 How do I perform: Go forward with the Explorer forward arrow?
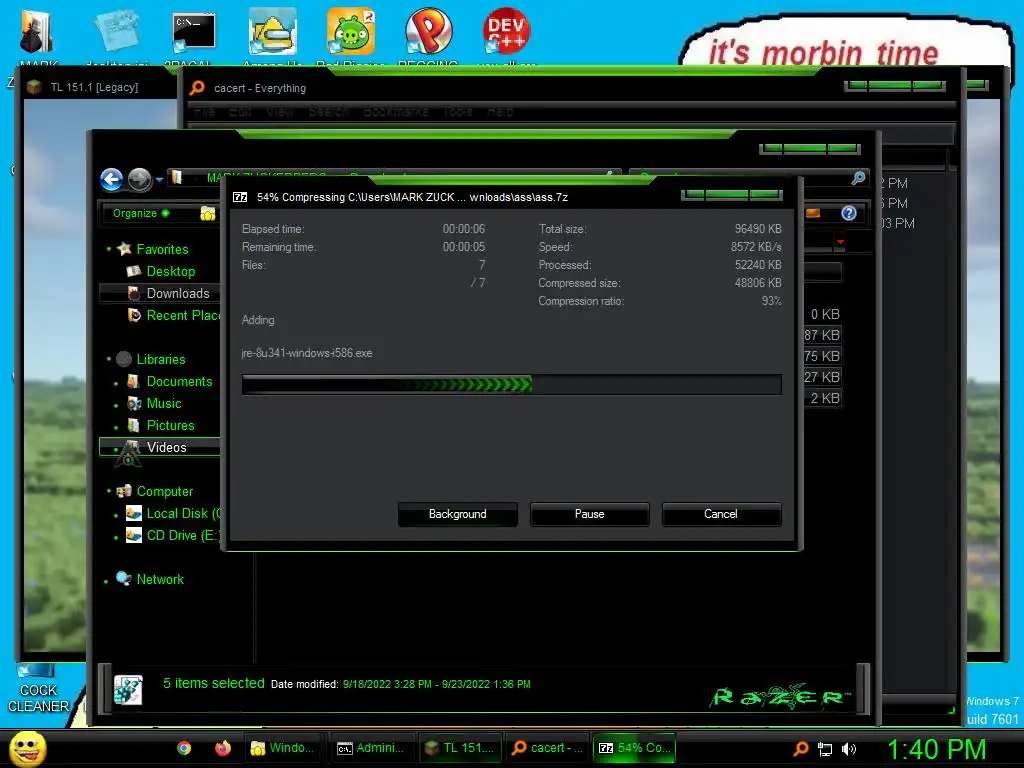point(139,180)
